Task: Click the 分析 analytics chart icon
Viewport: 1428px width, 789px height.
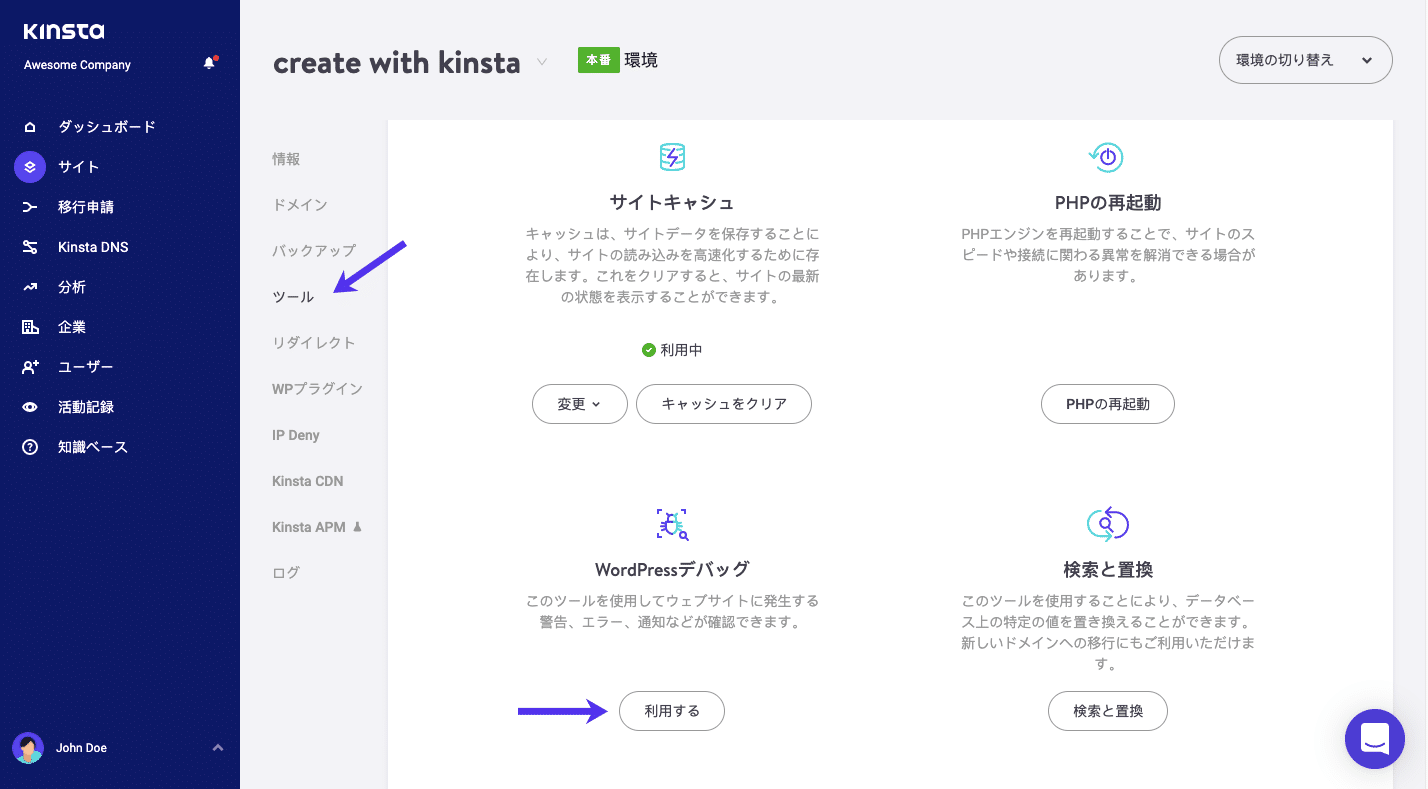Action: coord(30,287)
